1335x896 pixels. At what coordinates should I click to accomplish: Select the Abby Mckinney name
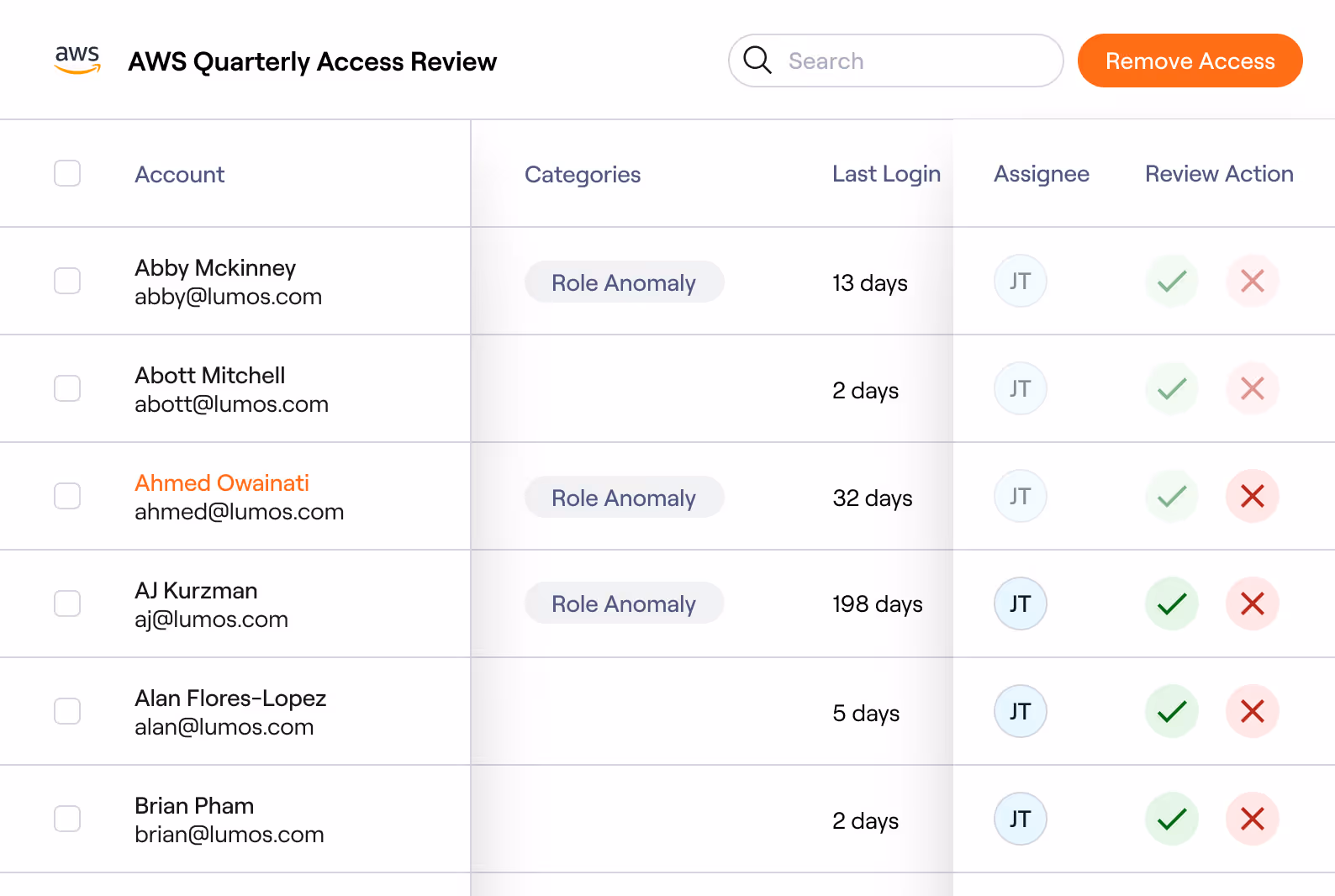(x=215, y=268)
